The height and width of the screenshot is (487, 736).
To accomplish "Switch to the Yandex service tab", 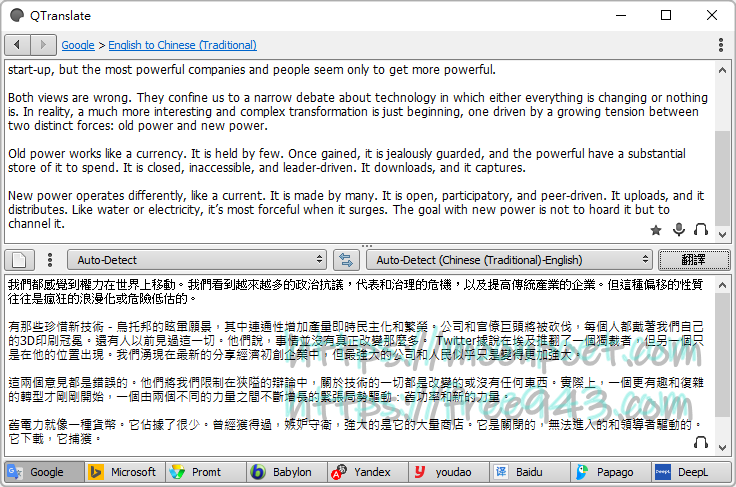I will tap(368, 472).
